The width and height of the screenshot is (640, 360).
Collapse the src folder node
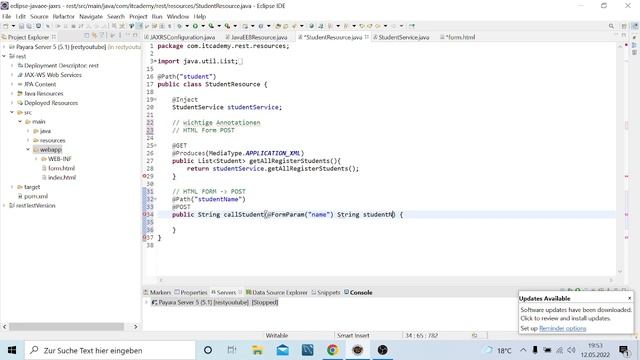(x=12, y=112)
